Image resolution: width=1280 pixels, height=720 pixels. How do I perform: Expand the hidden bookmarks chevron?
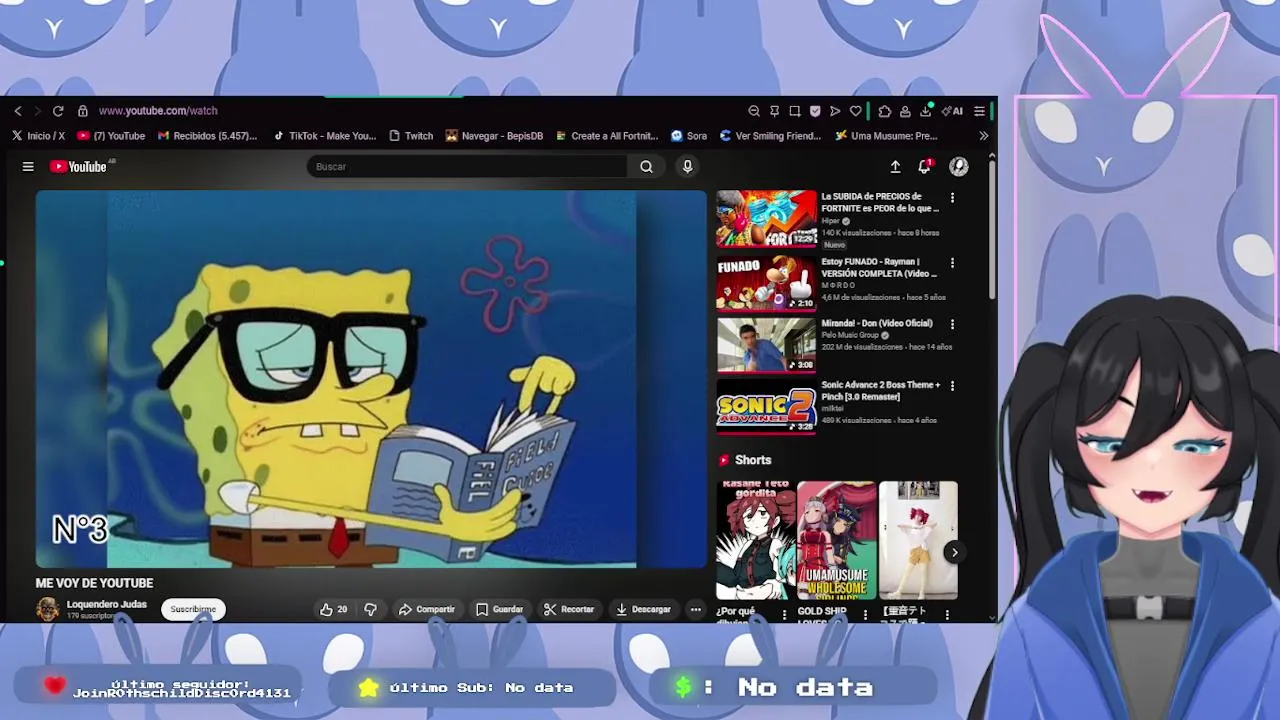point(983,136)
